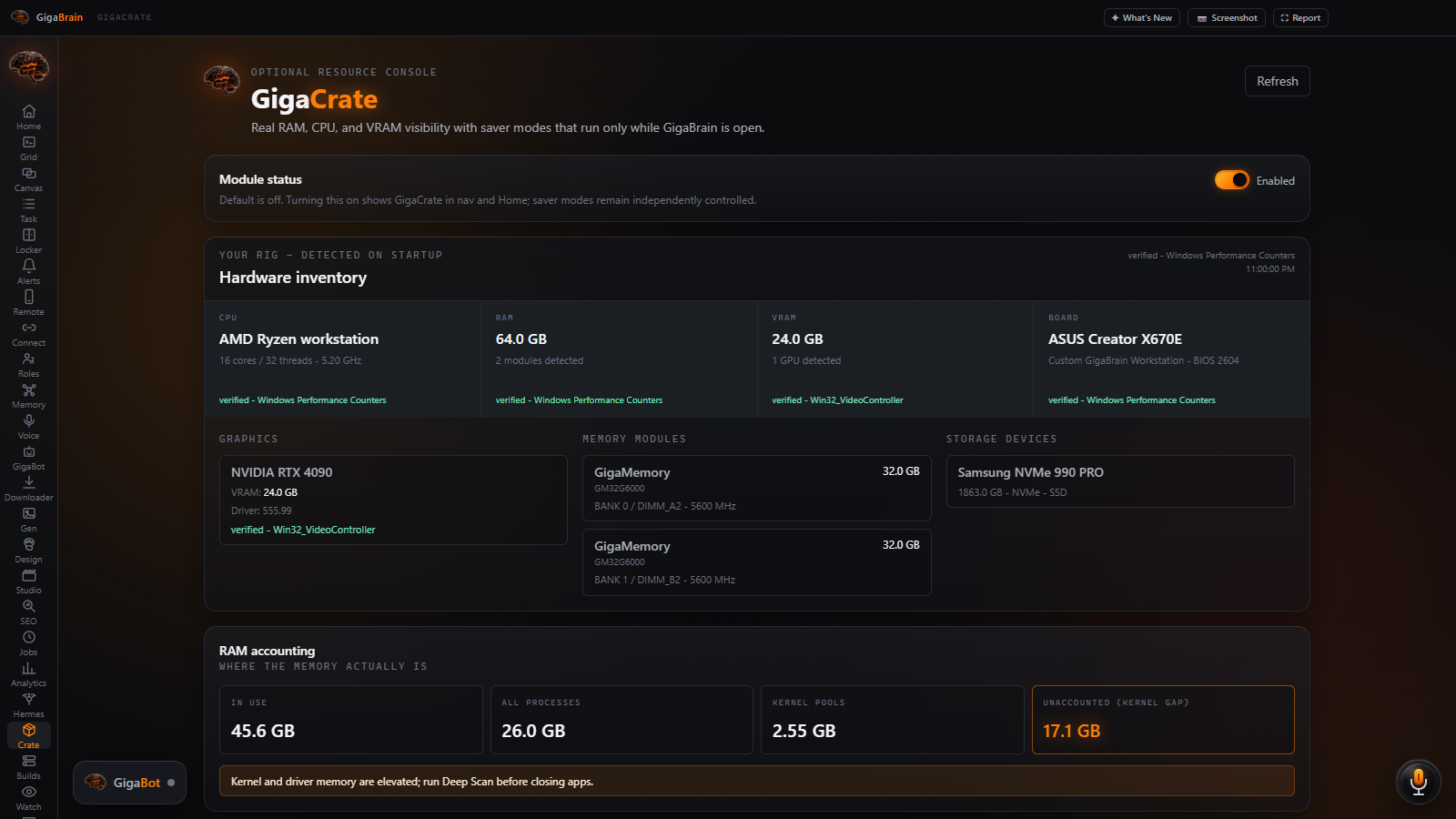1456x819 pixels.
Task: Open the Task sidebar item
Action: click(x=28, y=209)
